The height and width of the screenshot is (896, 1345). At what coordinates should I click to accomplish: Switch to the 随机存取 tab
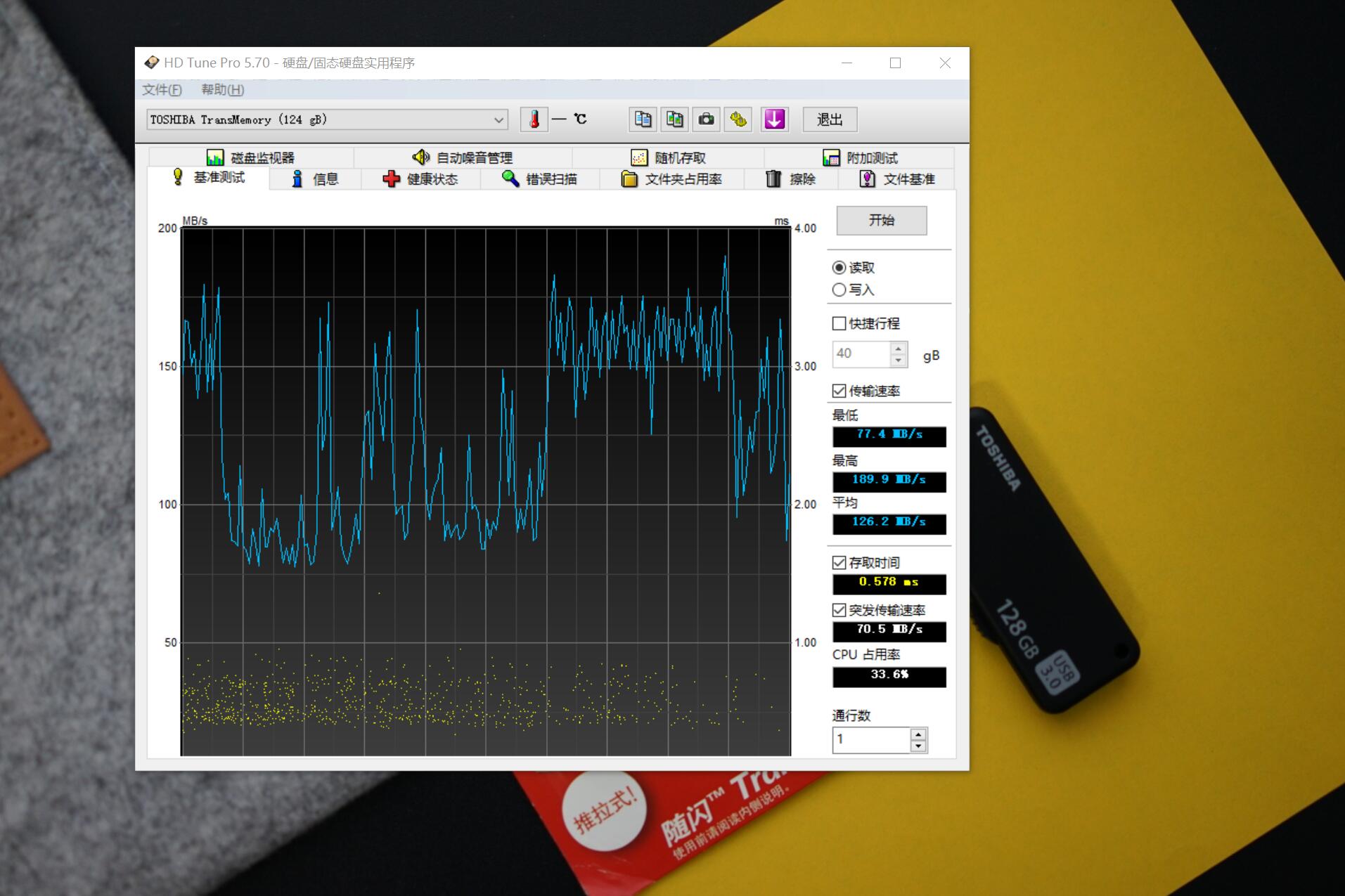(669, 157)
